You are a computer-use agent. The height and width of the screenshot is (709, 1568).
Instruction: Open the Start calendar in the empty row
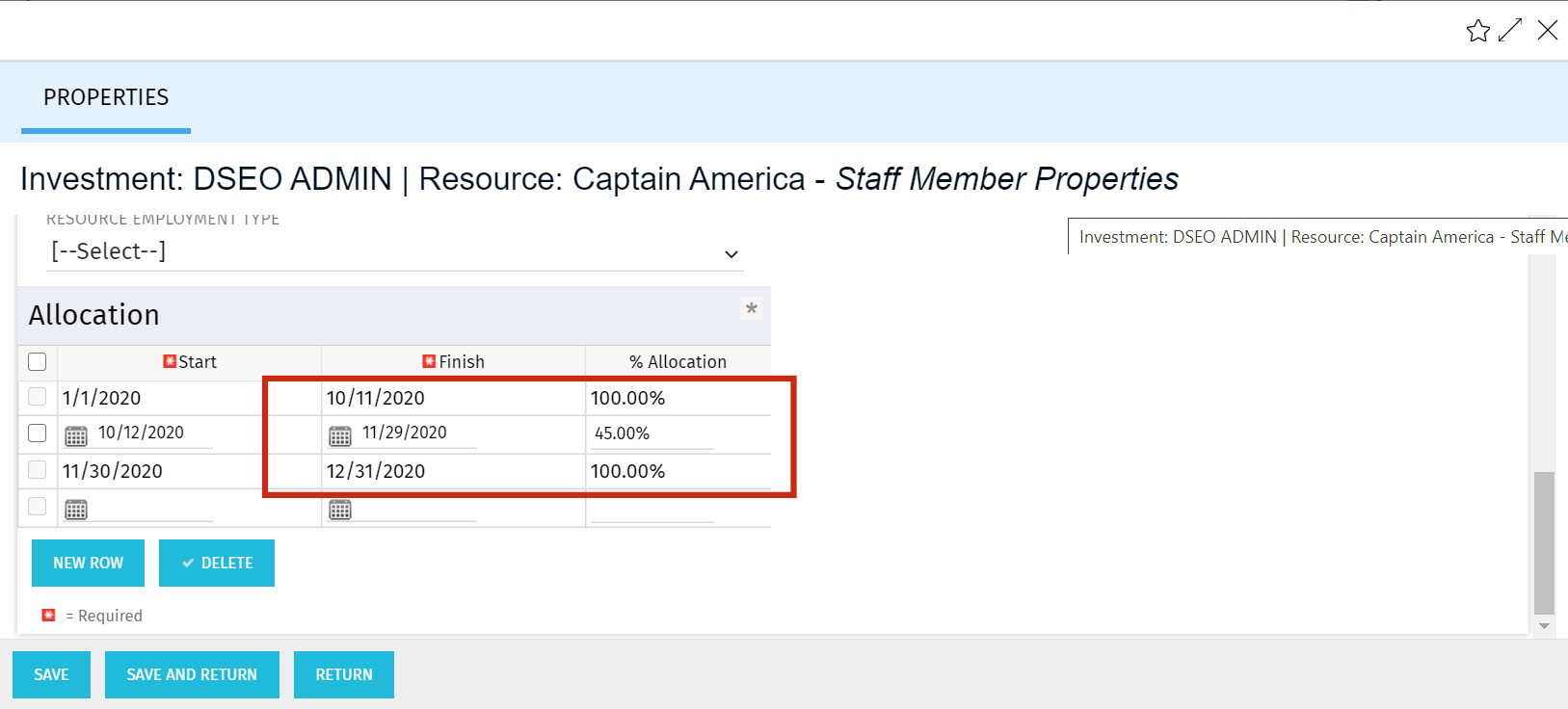click(x=75, y=510)
